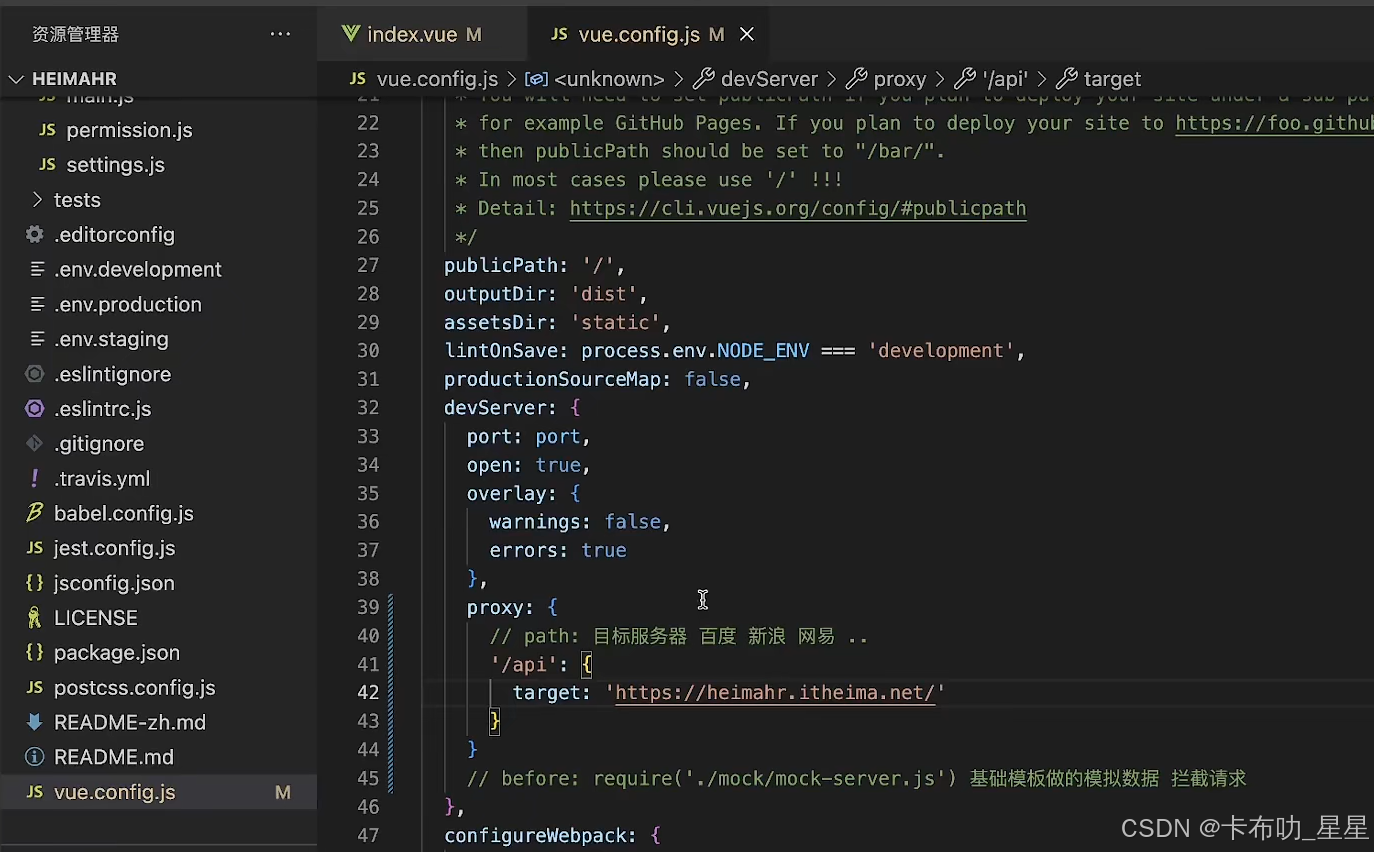The image size is (1374, 852).
Task: Open the .env.production file
Action: tap(128, 304)
